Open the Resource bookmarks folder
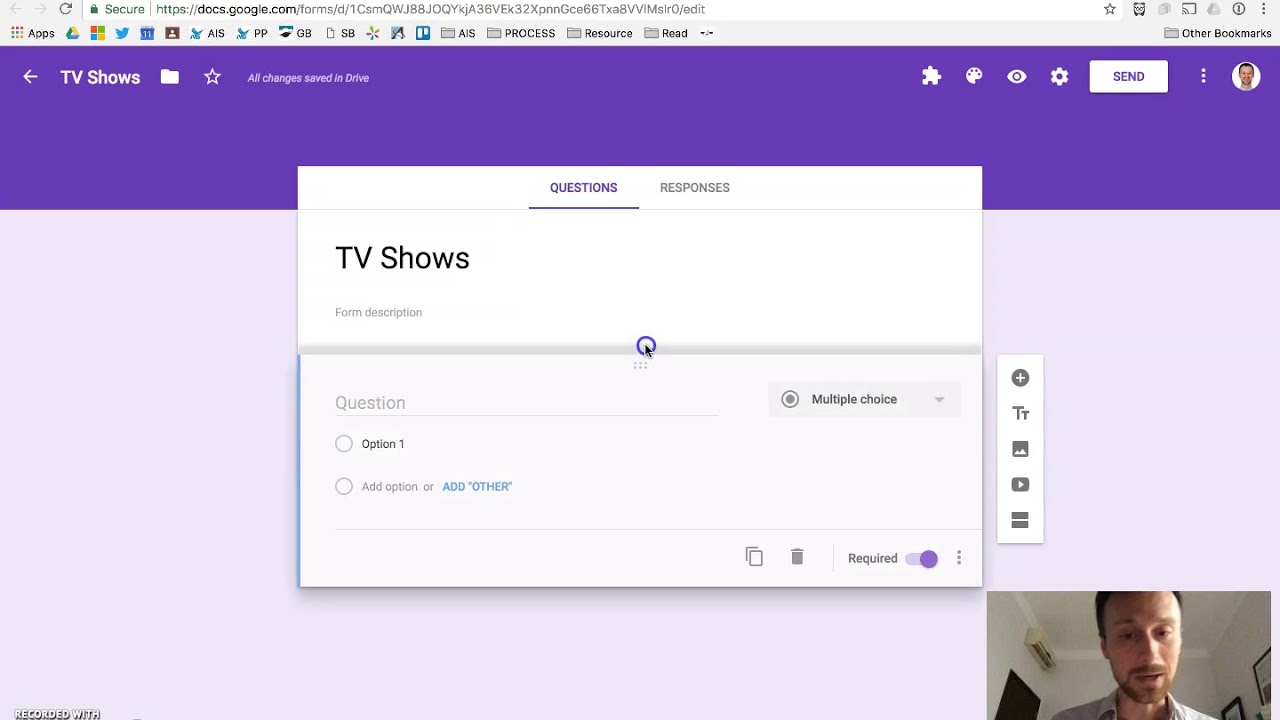The height and width of the screenshot is (720, 1280). (x=600, y=33)
